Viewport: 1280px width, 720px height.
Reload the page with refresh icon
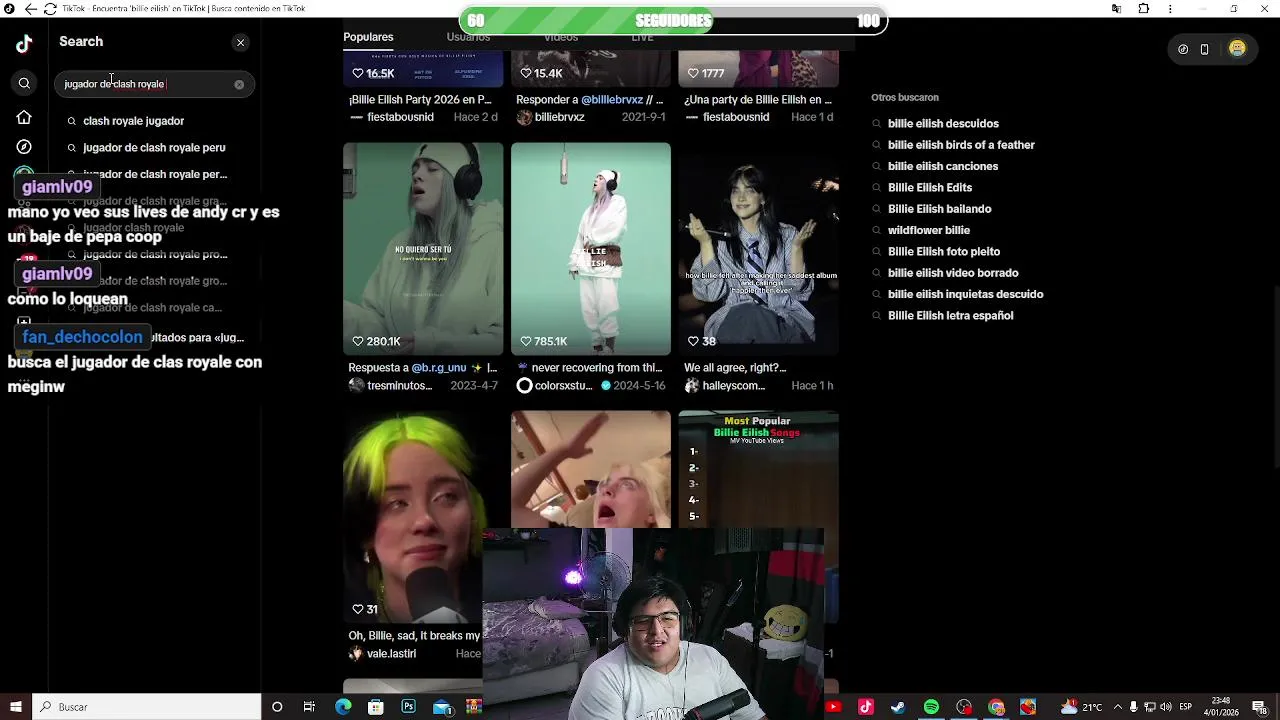click(x=50, y=9)
